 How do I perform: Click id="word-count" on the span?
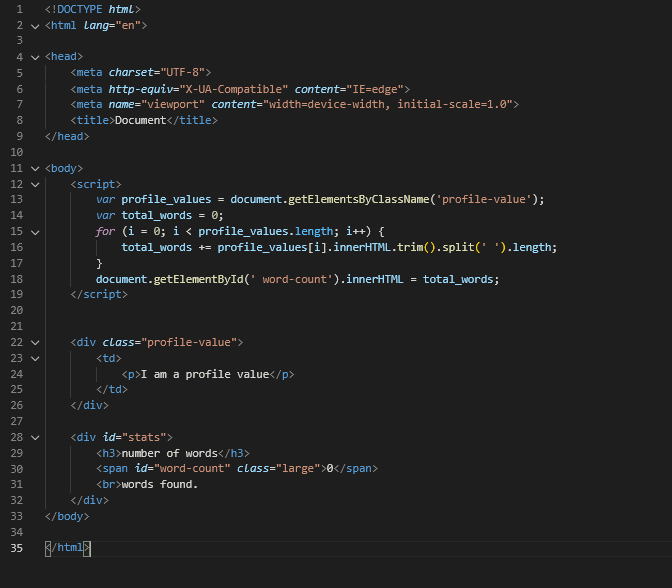pyautogui.click(x=183, y=468)
